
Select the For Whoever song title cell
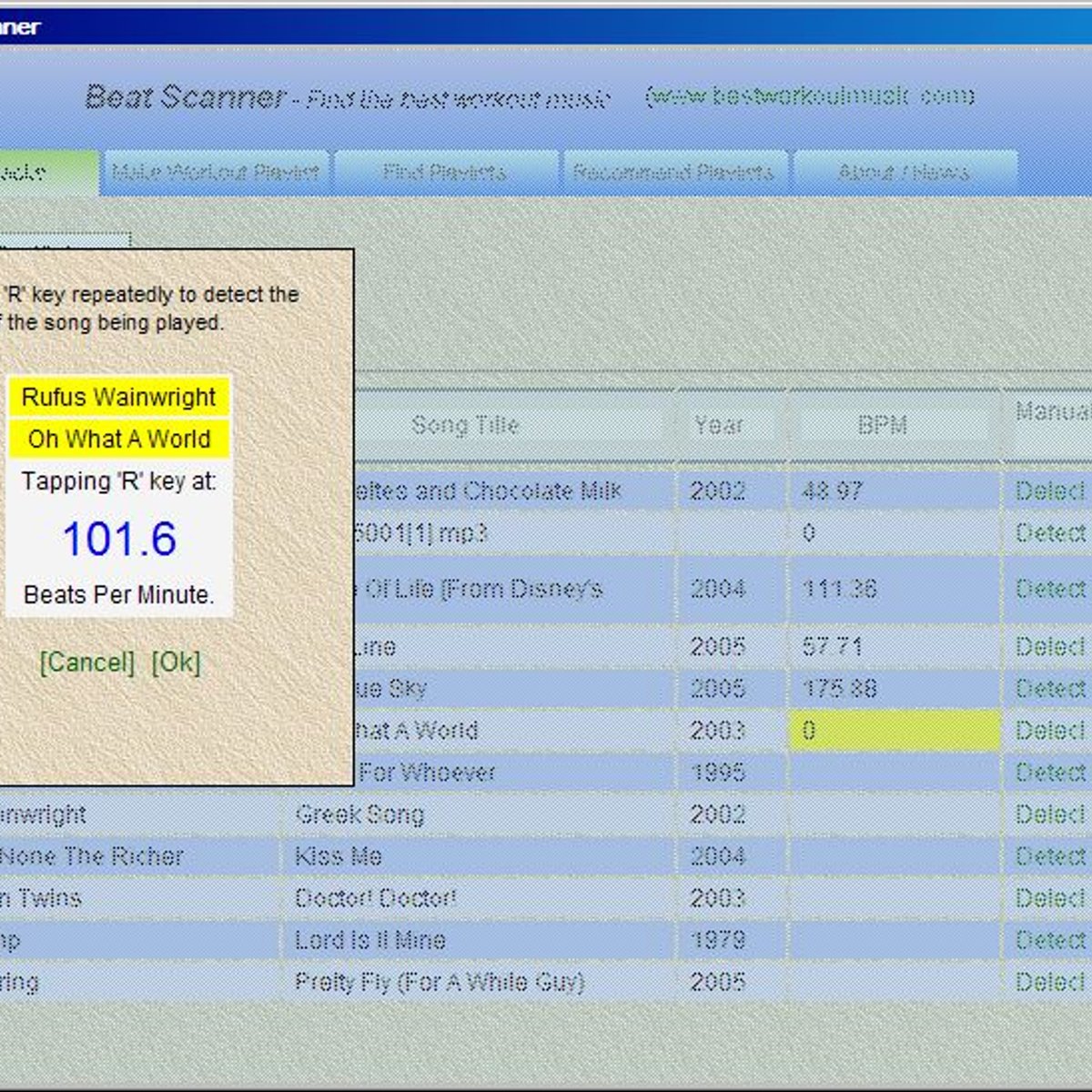[x=514, y=772]
